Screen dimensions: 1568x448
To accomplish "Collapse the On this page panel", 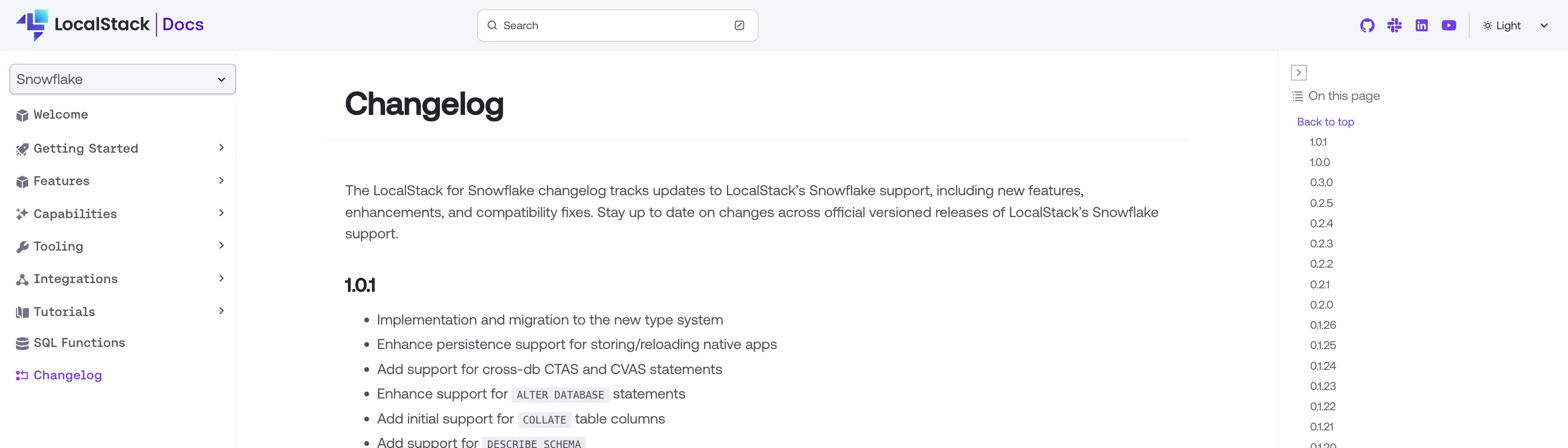I will coord(1298,72).
